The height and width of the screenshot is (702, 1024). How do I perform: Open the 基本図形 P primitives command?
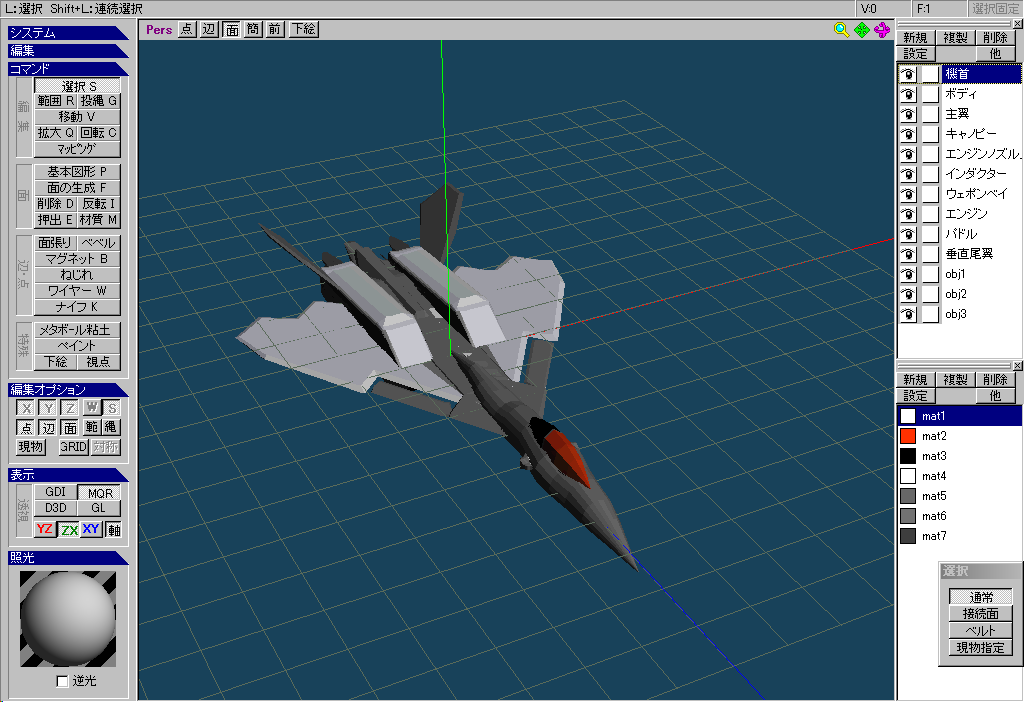77,172
